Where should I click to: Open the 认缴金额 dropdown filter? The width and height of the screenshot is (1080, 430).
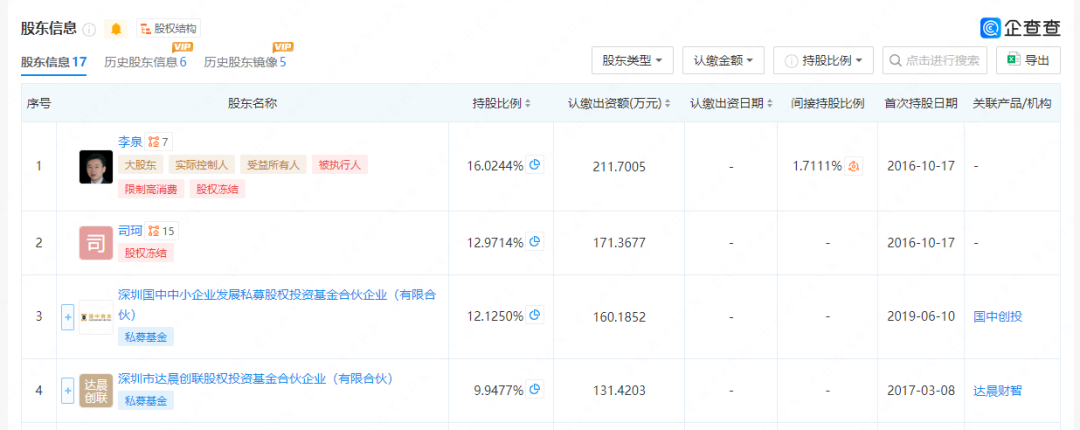click(724, 61)
